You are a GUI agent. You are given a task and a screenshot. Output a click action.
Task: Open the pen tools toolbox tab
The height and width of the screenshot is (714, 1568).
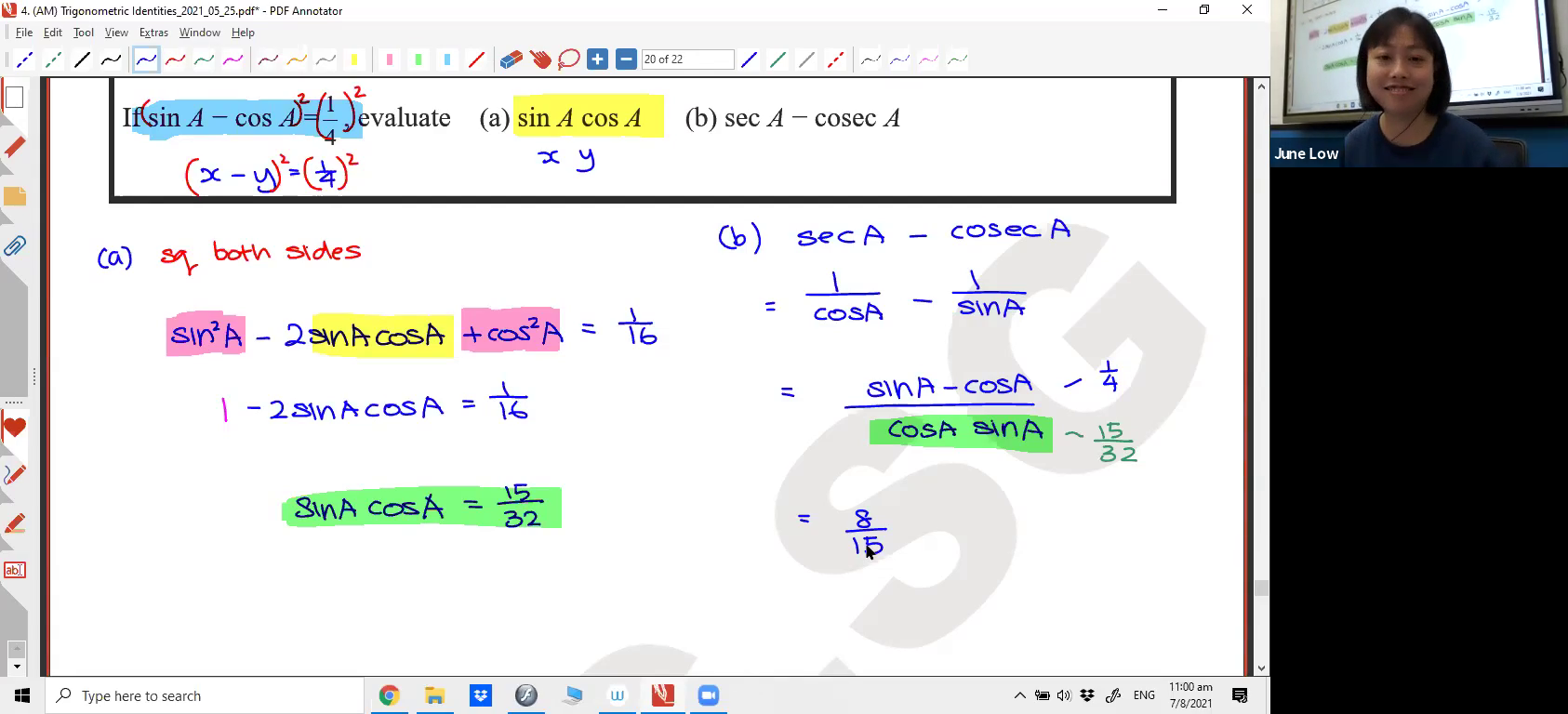point(14,475)
